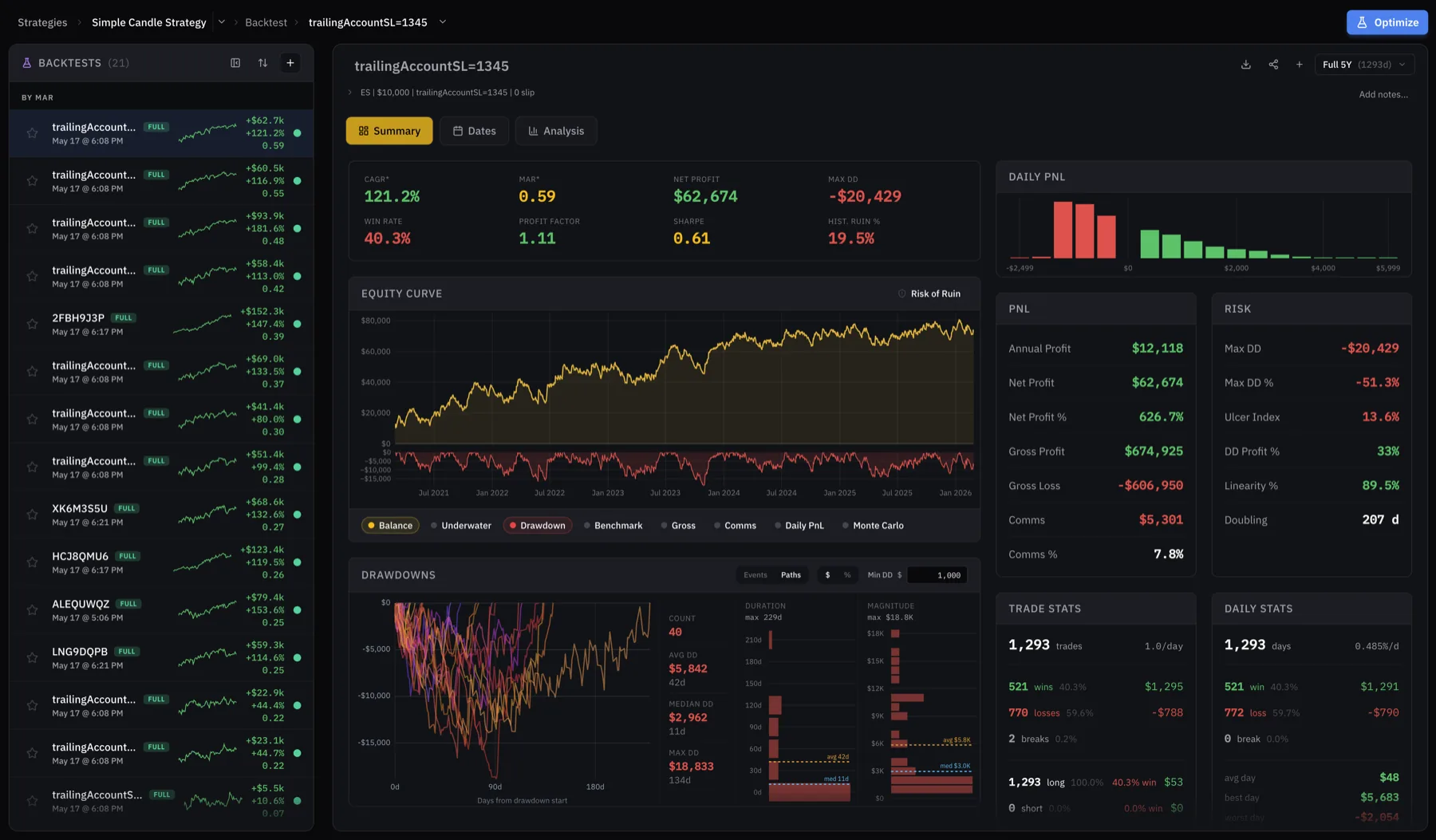Screen dimensions: 1436x840
Task: Select the ALEQUWQZ backtest row
Action: click(161, 610)
